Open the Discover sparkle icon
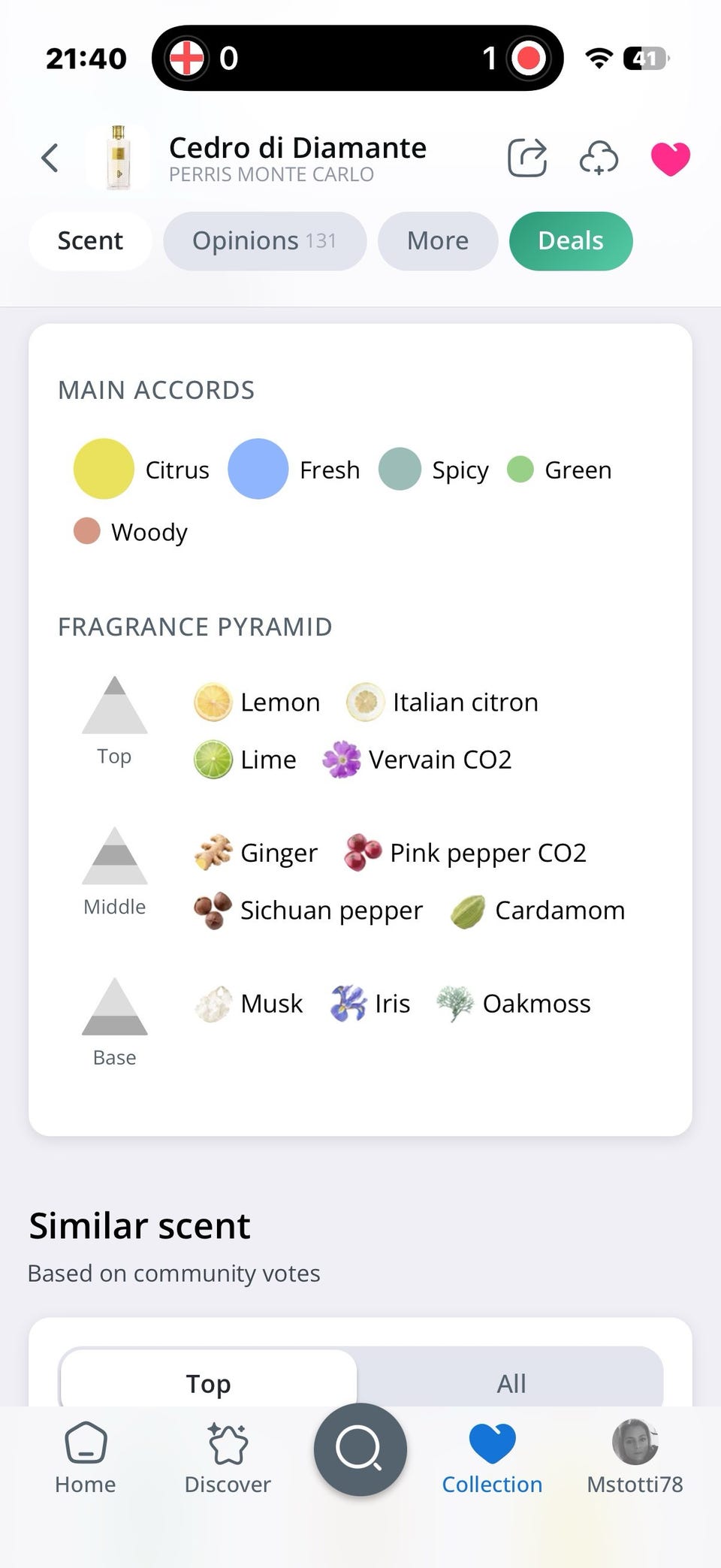Viewport: 721px width, 1568px height. [x=228, y=1443]
